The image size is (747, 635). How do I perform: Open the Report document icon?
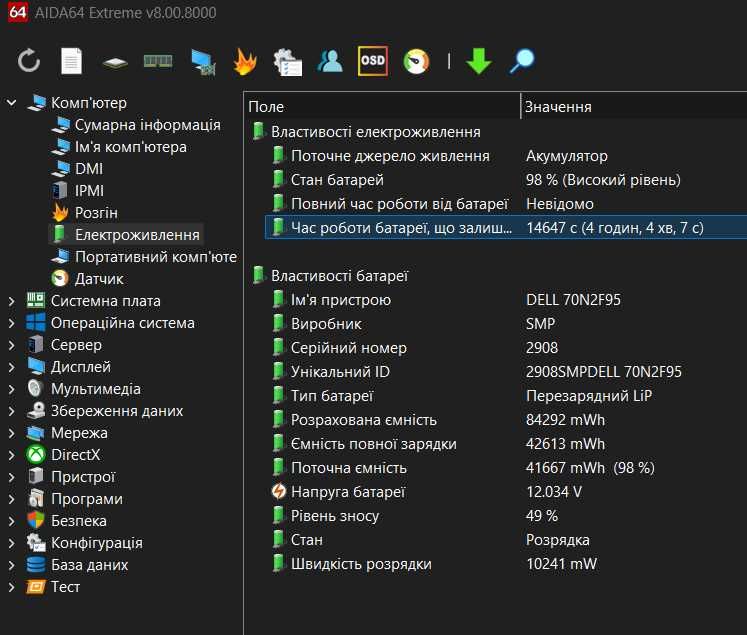tap(71, 61)
